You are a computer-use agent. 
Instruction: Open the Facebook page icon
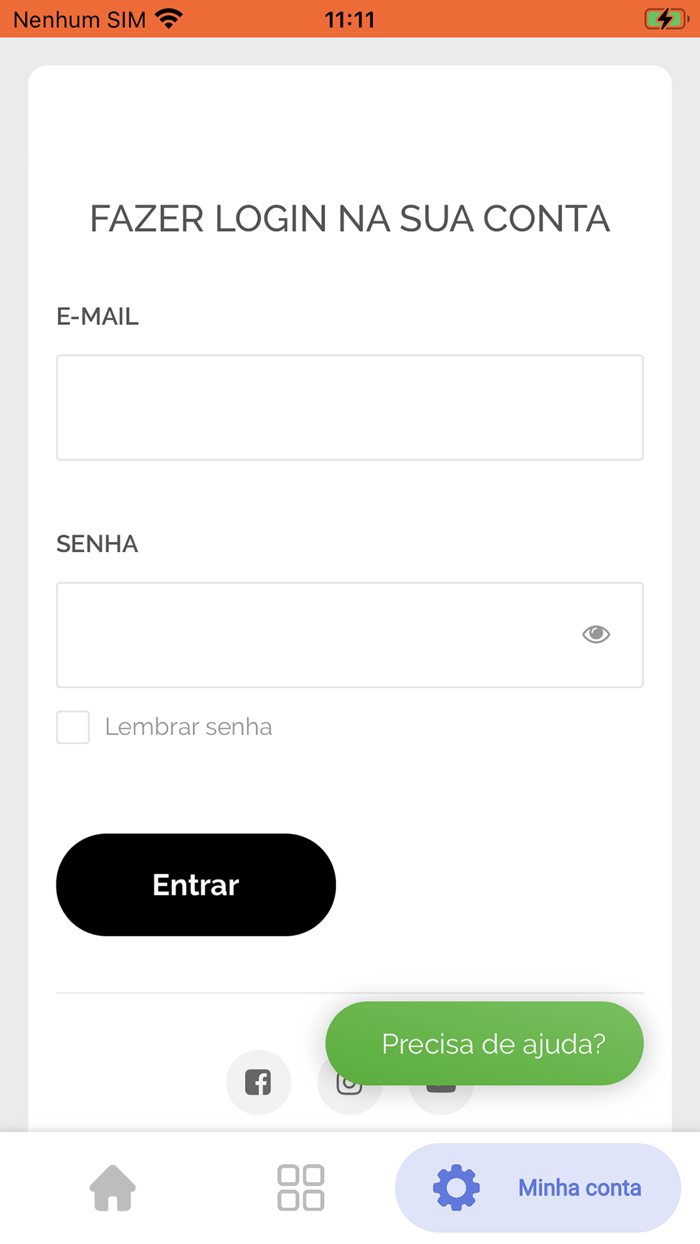click(x=259, y=1082)
